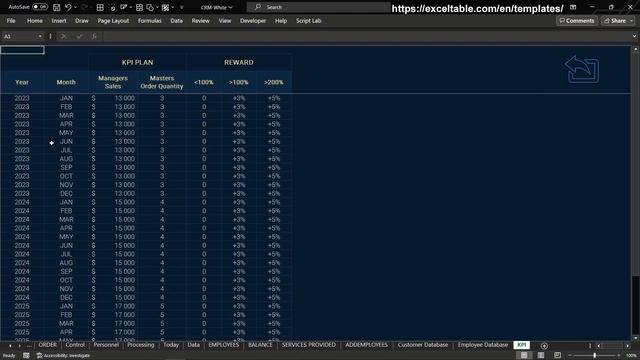Open the Data sheet tab

click(193, 345)
